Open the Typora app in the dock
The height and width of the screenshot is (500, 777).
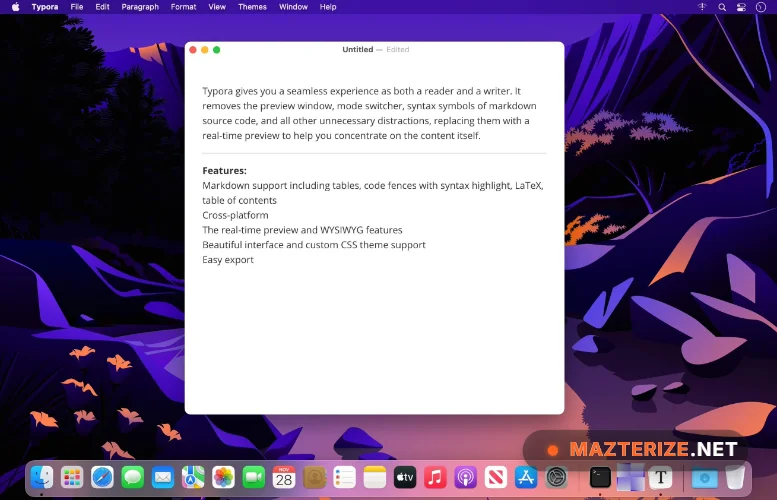660,478
